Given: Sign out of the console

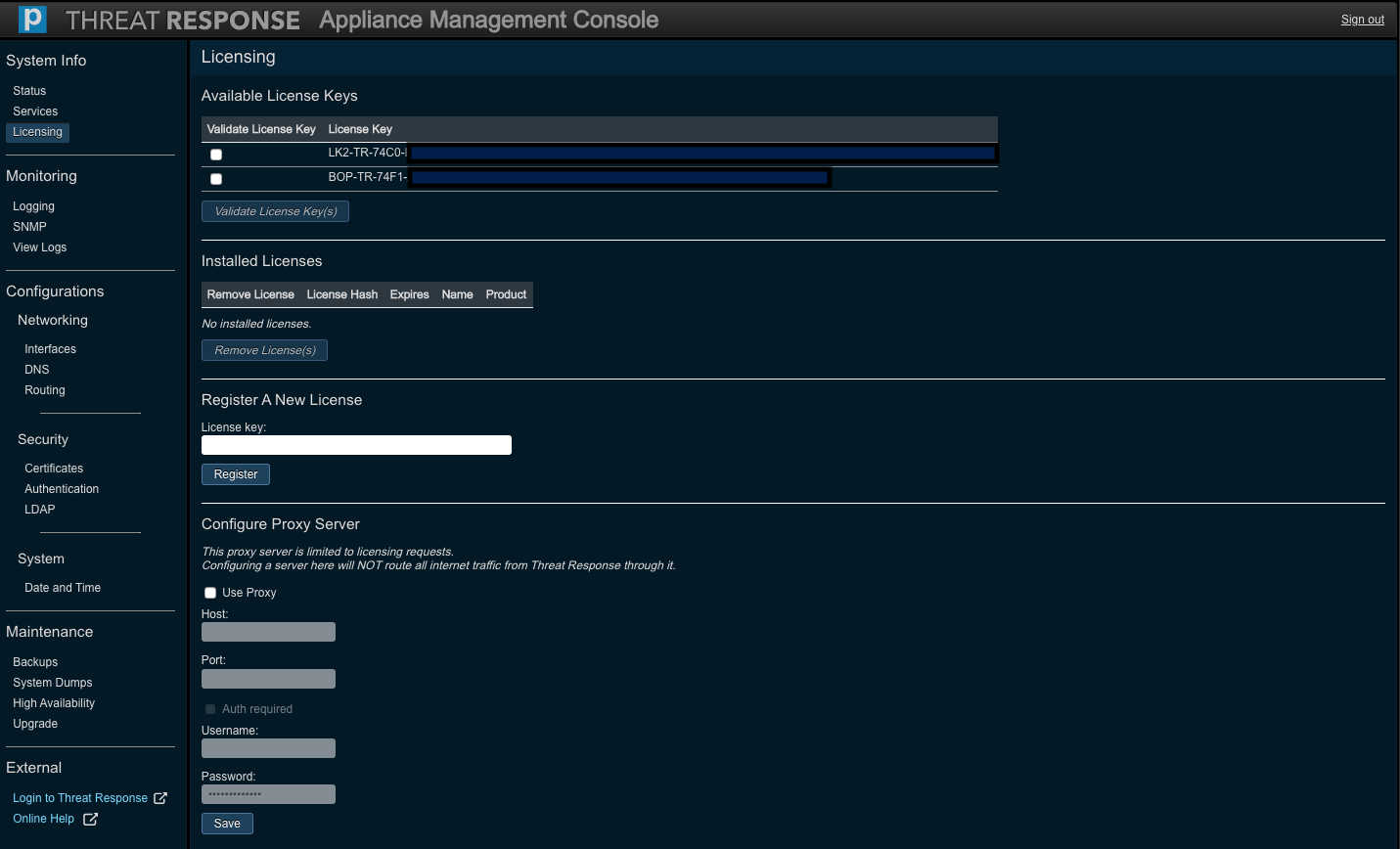Looking at the screenshot, I should point(1362,20).
